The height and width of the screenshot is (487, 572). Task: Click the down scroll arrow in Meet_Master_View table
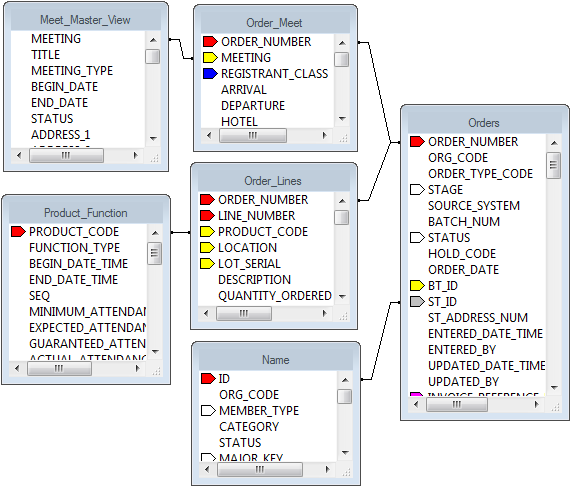tap(153, 139)
